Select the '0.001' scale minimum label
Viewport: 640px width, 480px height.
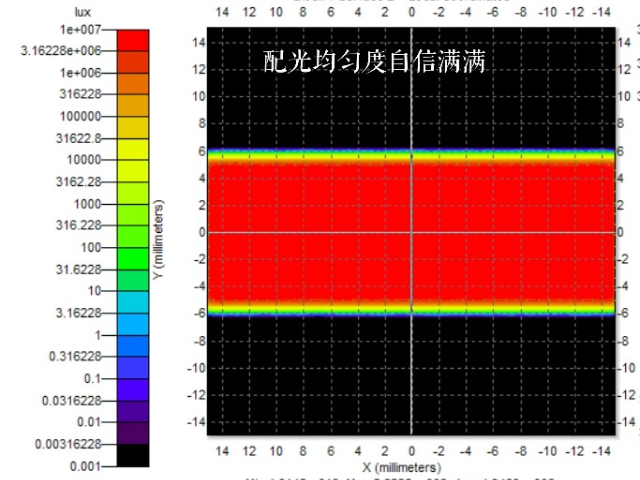(x=85, y=466)
